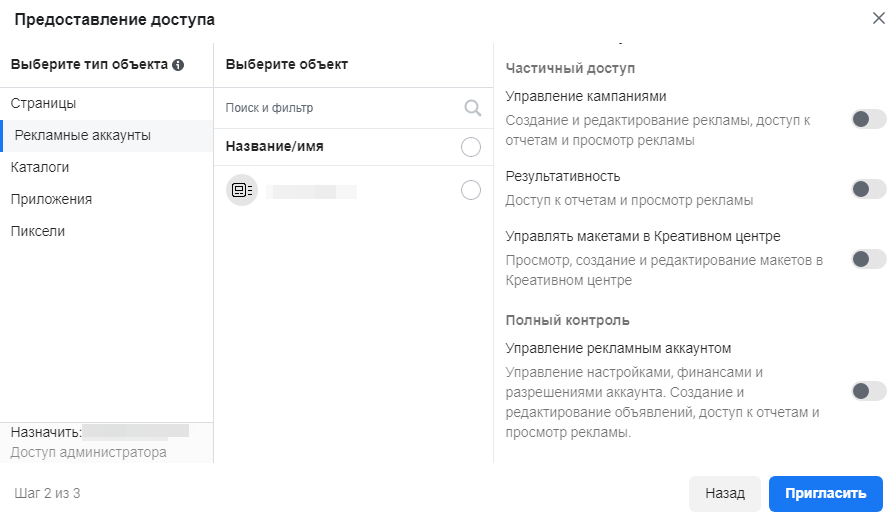Screen dimensions: 894x521
Task: Click the ad account icon in list
Action: coord(242,190)
